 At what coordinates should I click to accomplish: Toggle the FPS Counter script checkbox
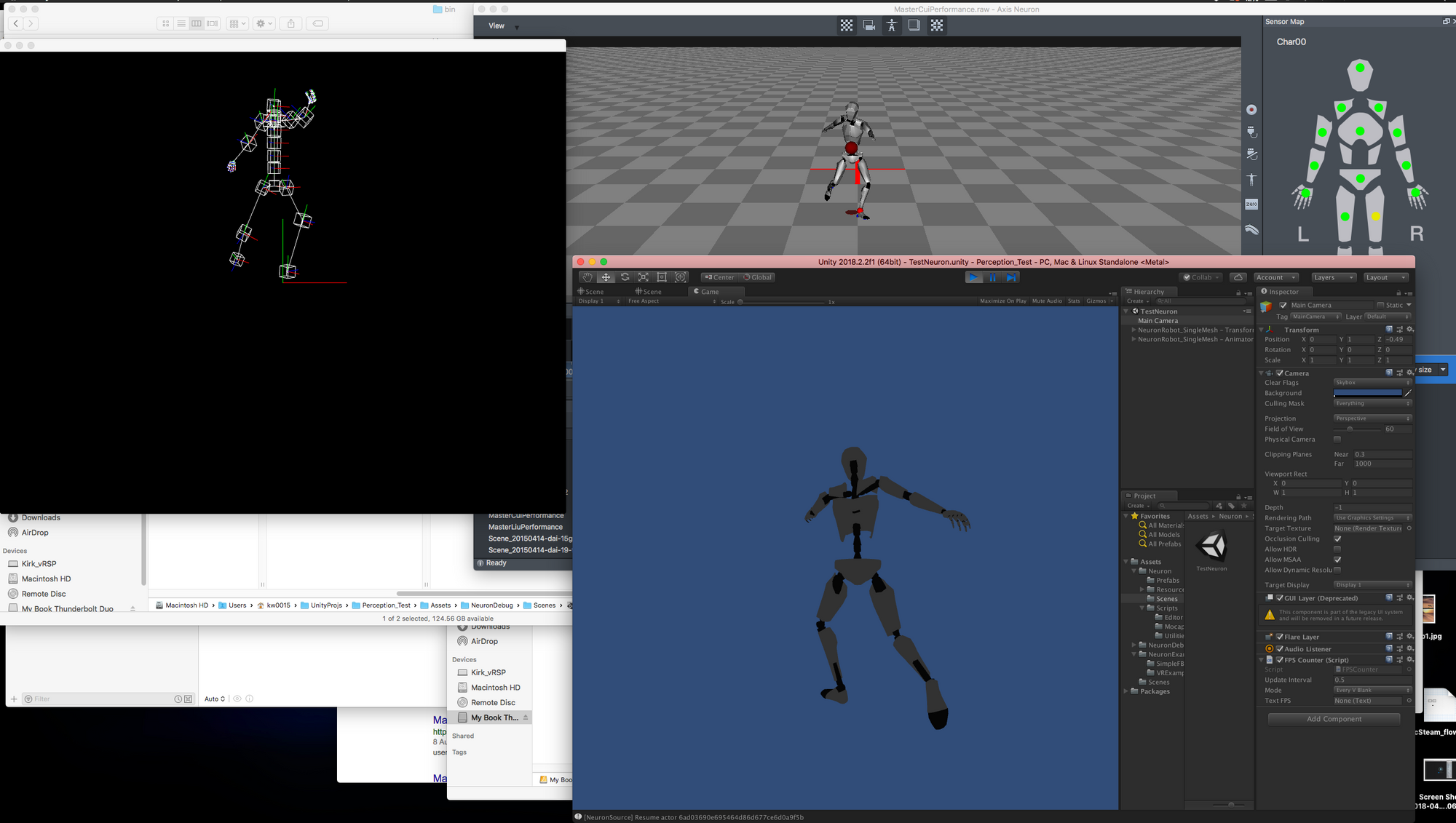pos(1280,660)
